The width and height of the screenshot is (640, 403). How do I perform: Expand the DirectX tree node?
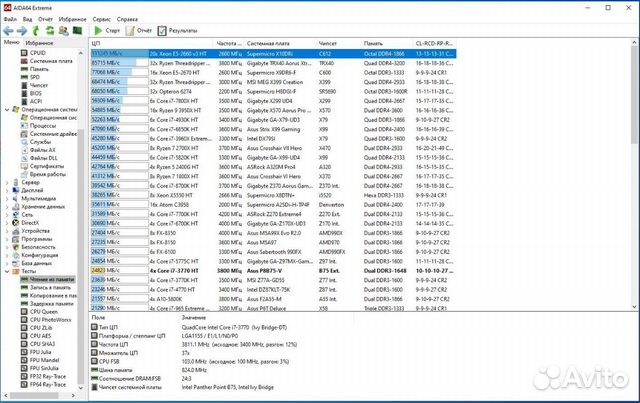tap(7, 223)
